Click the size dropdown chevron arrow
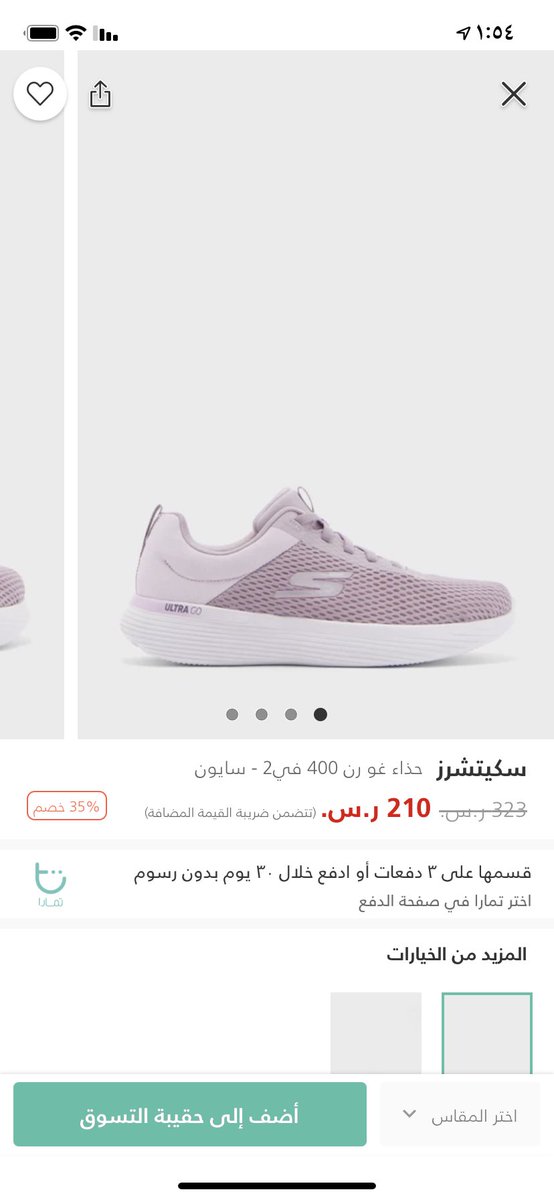The image size is (554, 1200). click(x=408, y=1114)
